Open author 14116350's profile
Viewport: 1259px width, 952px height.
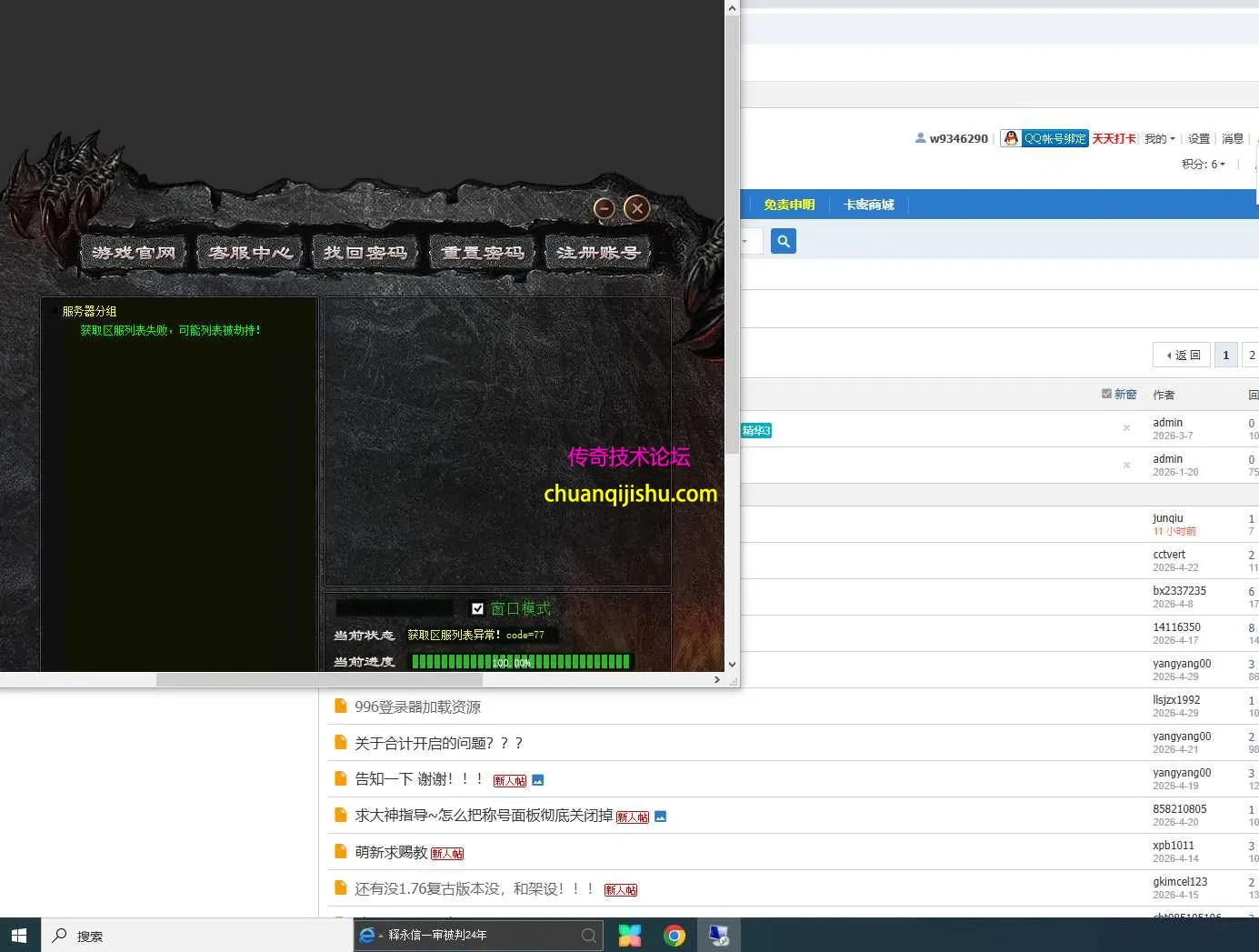tap(1176, 627)
